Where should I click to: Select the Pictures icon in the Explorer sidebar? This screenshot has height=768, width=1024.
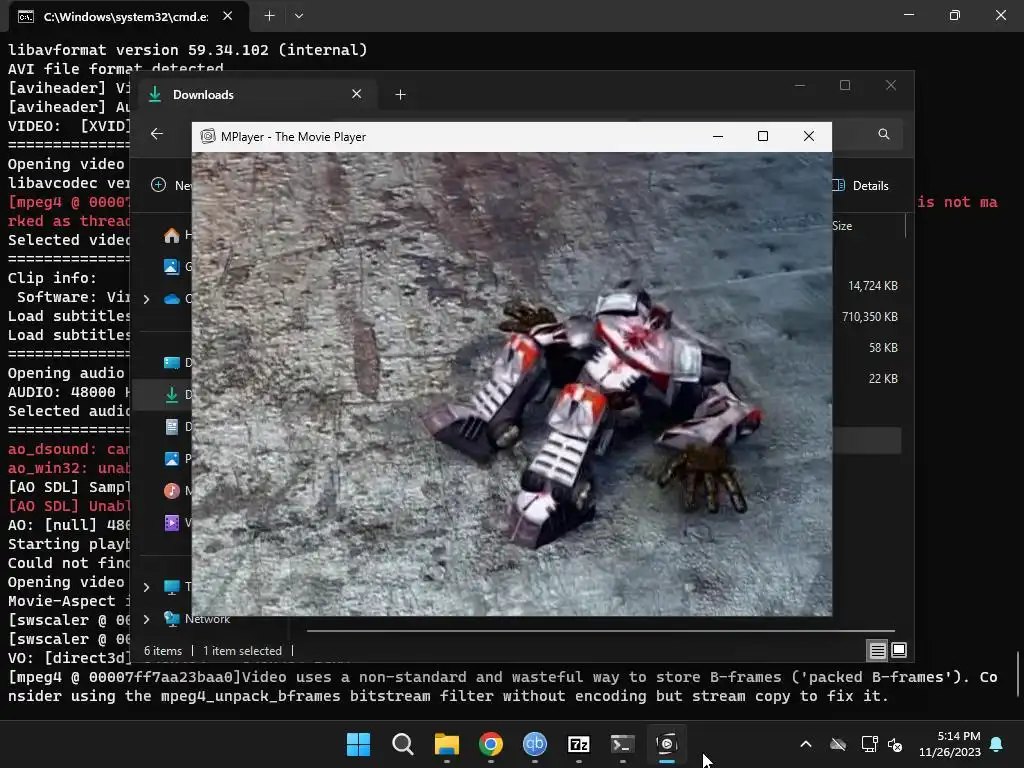[172, 458]
